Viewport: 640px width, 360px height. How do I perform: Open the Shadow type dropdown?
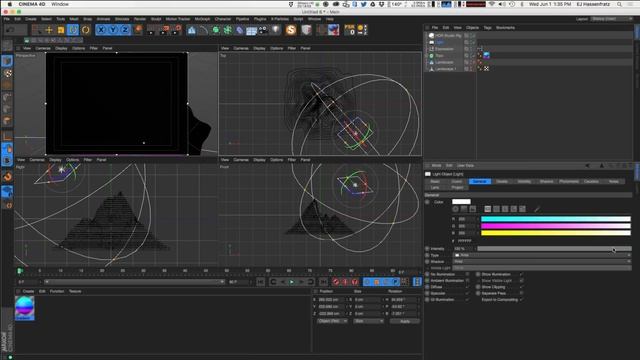pos(542,262)
